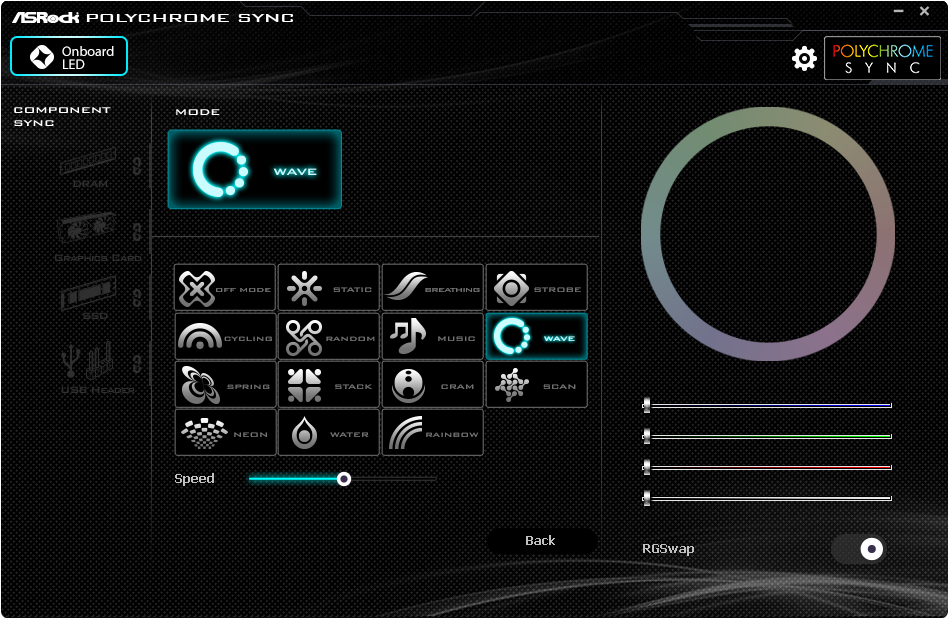
Task: Select the Neon lighting mode
Action: [x=225, y=433]
